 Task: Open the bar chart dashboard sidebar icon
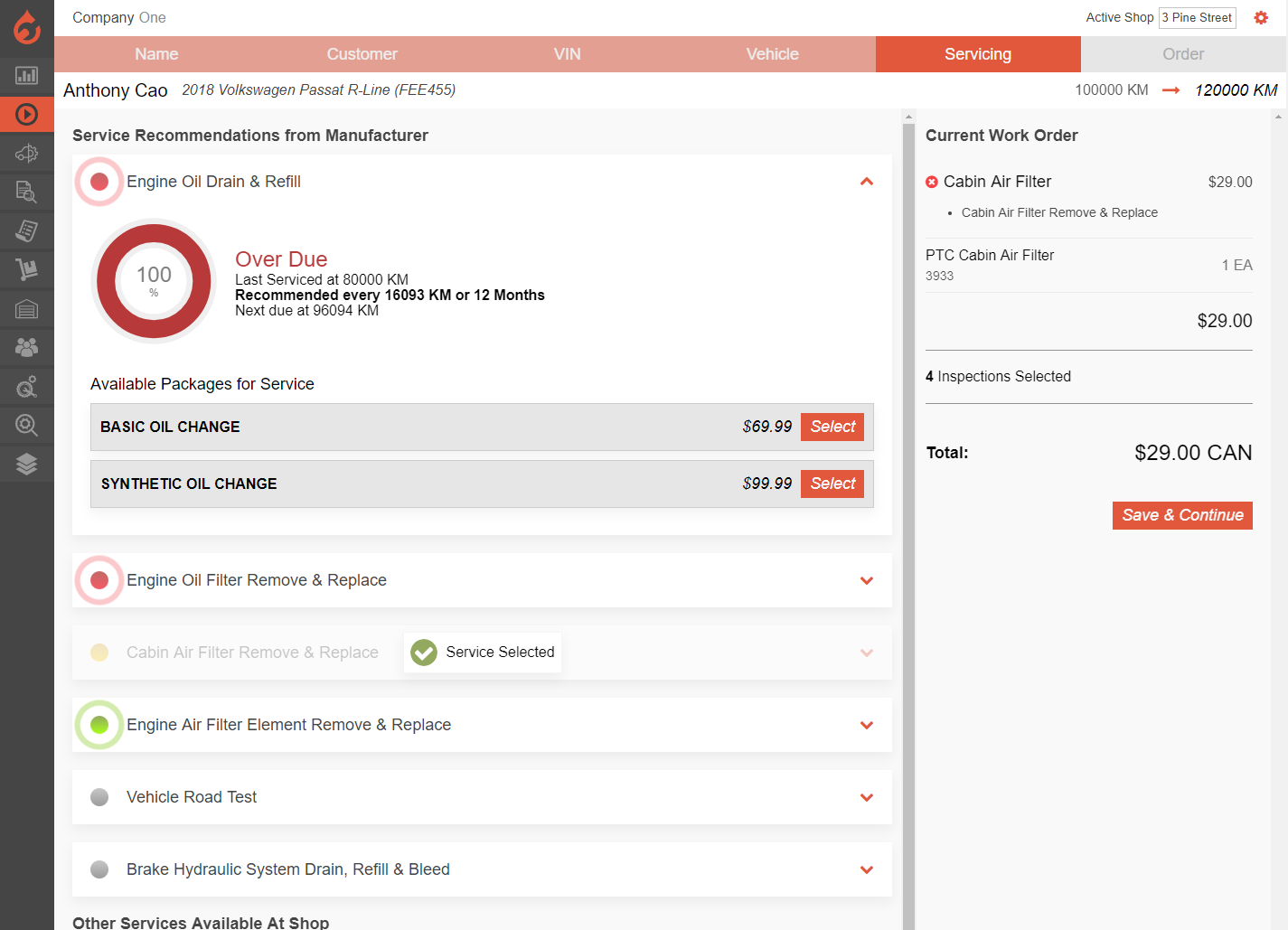(27, 76)
